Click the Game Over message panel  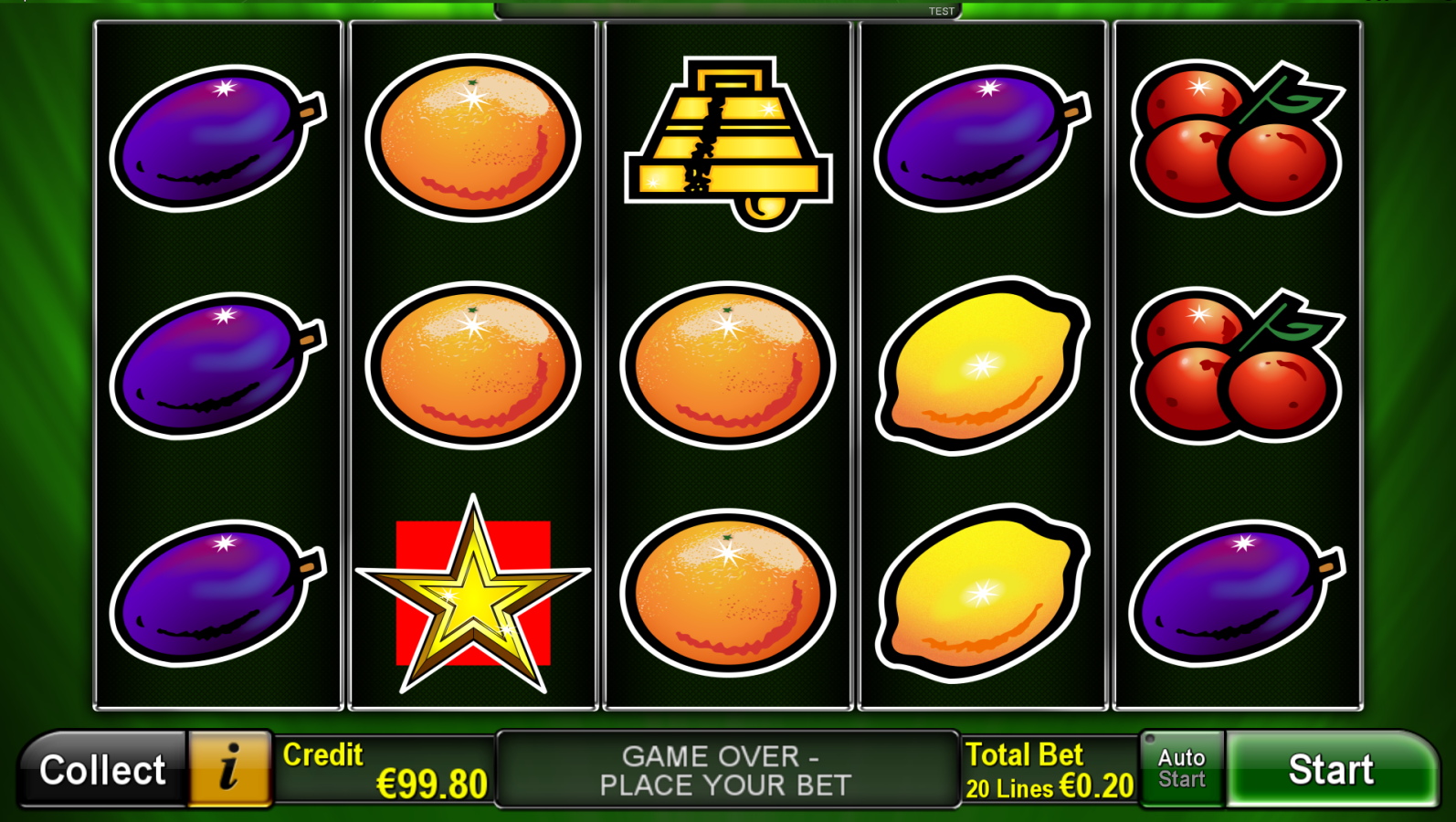(727, 770)
